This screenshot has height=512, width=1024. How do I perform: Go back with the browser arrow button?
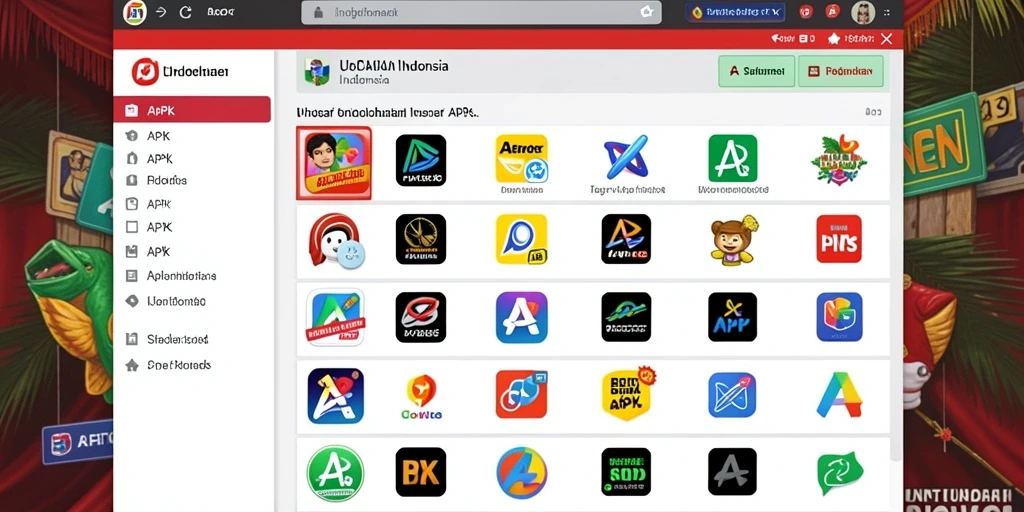click(x=161, y=12)
